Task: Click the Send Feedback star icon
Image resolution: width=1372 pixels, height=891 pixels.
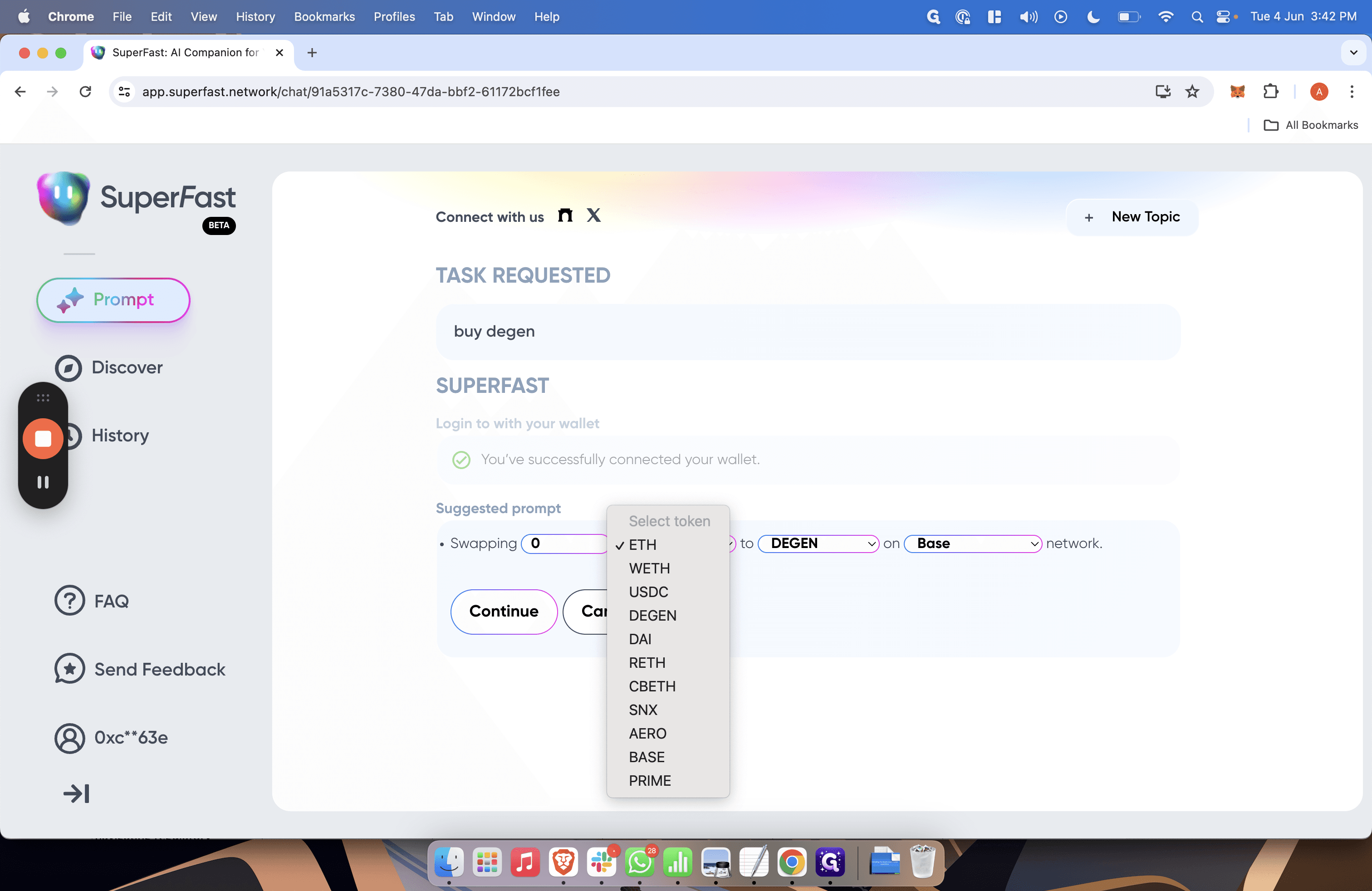Action: (70, 669)
